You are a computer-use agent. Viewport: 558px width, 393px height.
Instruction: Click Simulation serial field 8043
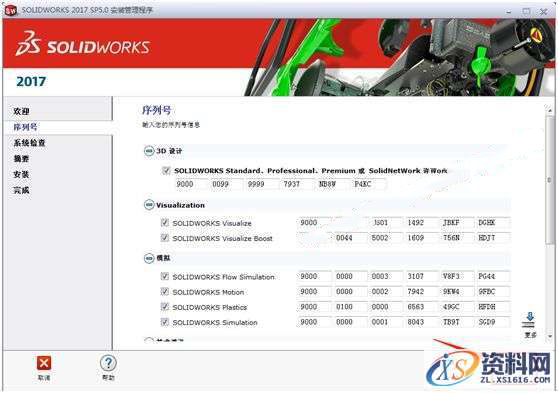coord(421,322)
